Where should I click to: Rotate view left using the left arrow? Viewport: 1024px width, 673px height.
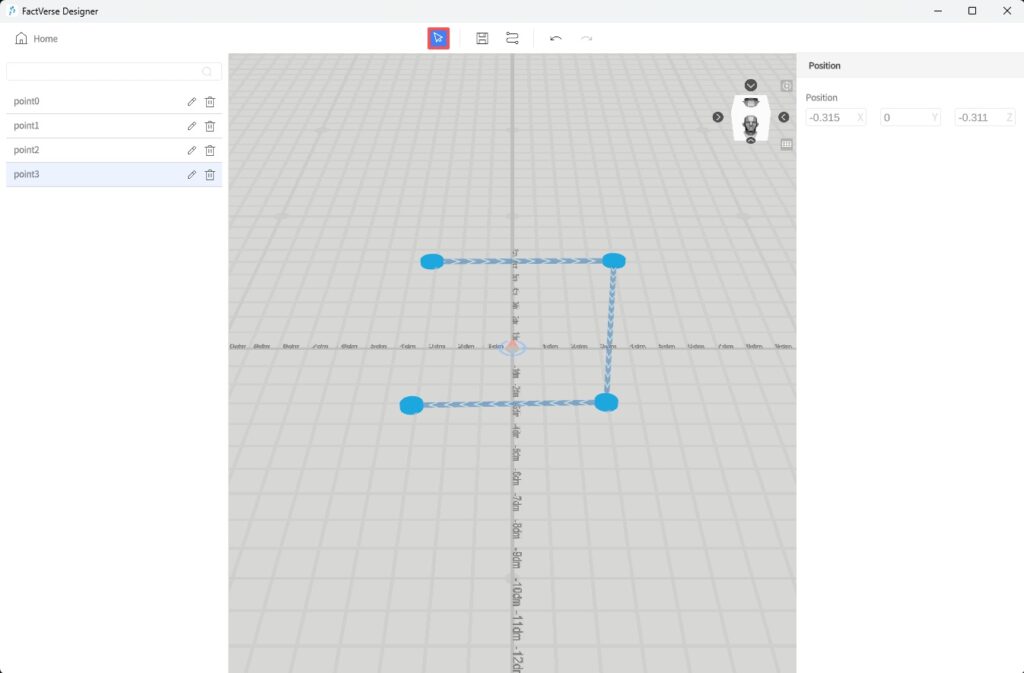pyautogui.click(x=786, y=117)
